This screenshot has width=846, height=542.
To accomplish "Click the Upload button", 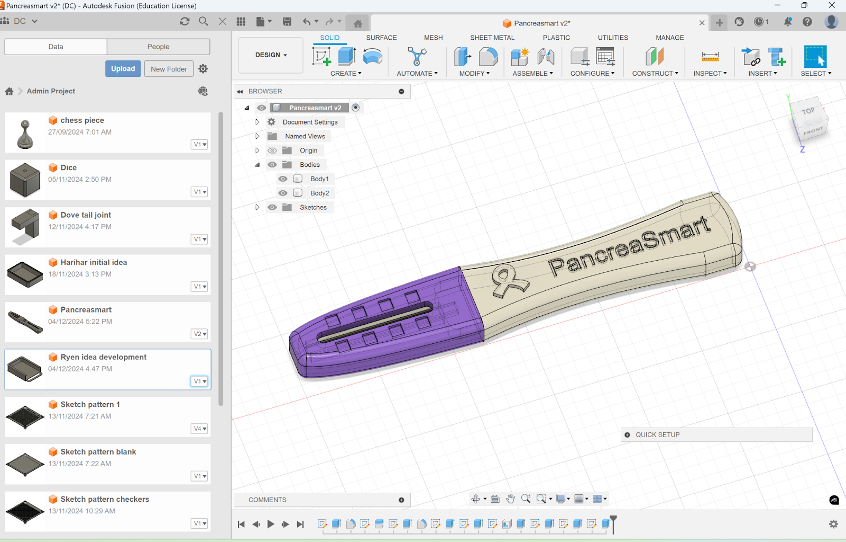I will click(123, 69).
